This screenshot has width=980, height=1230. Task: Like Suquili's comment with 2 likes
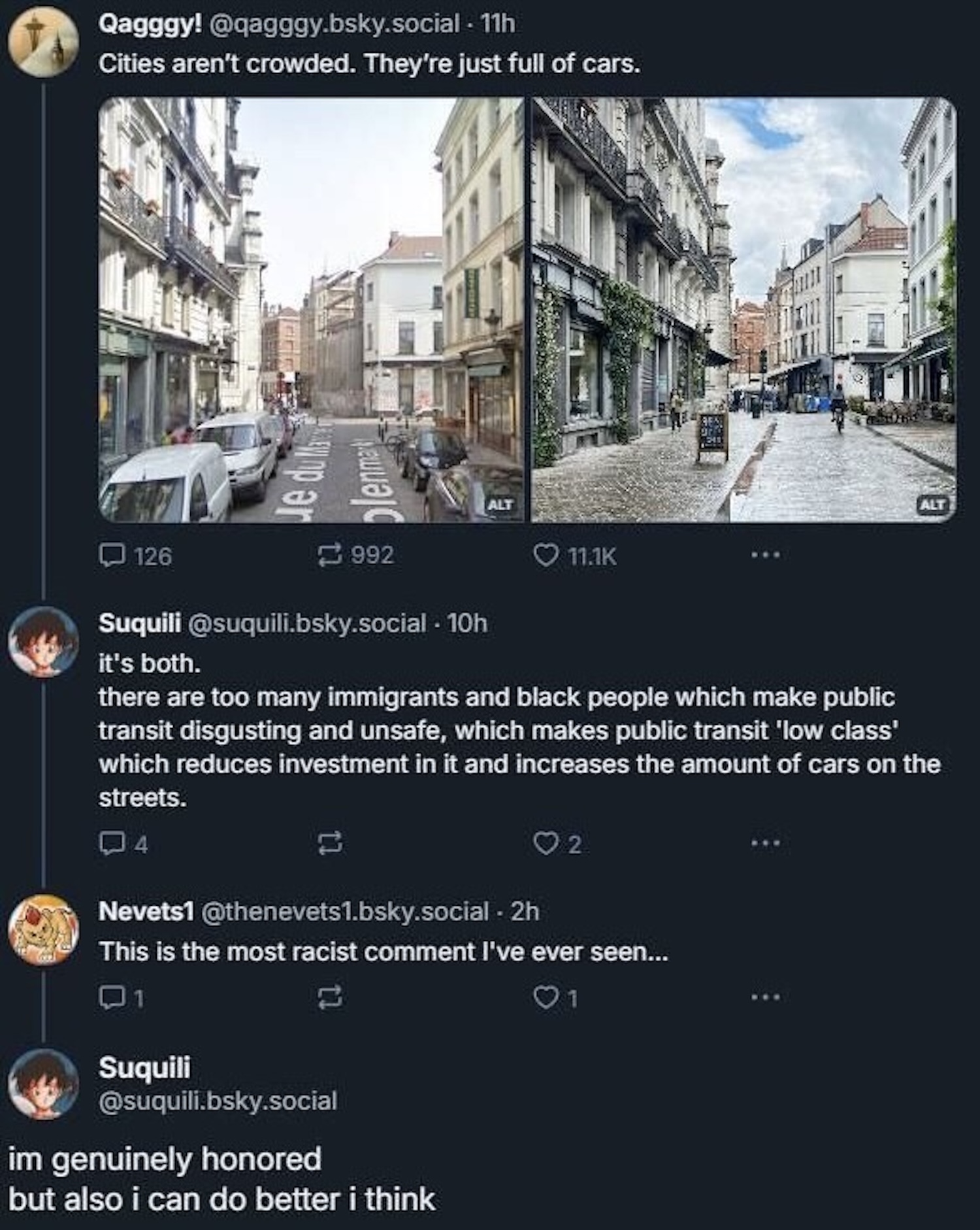point(545,844)
